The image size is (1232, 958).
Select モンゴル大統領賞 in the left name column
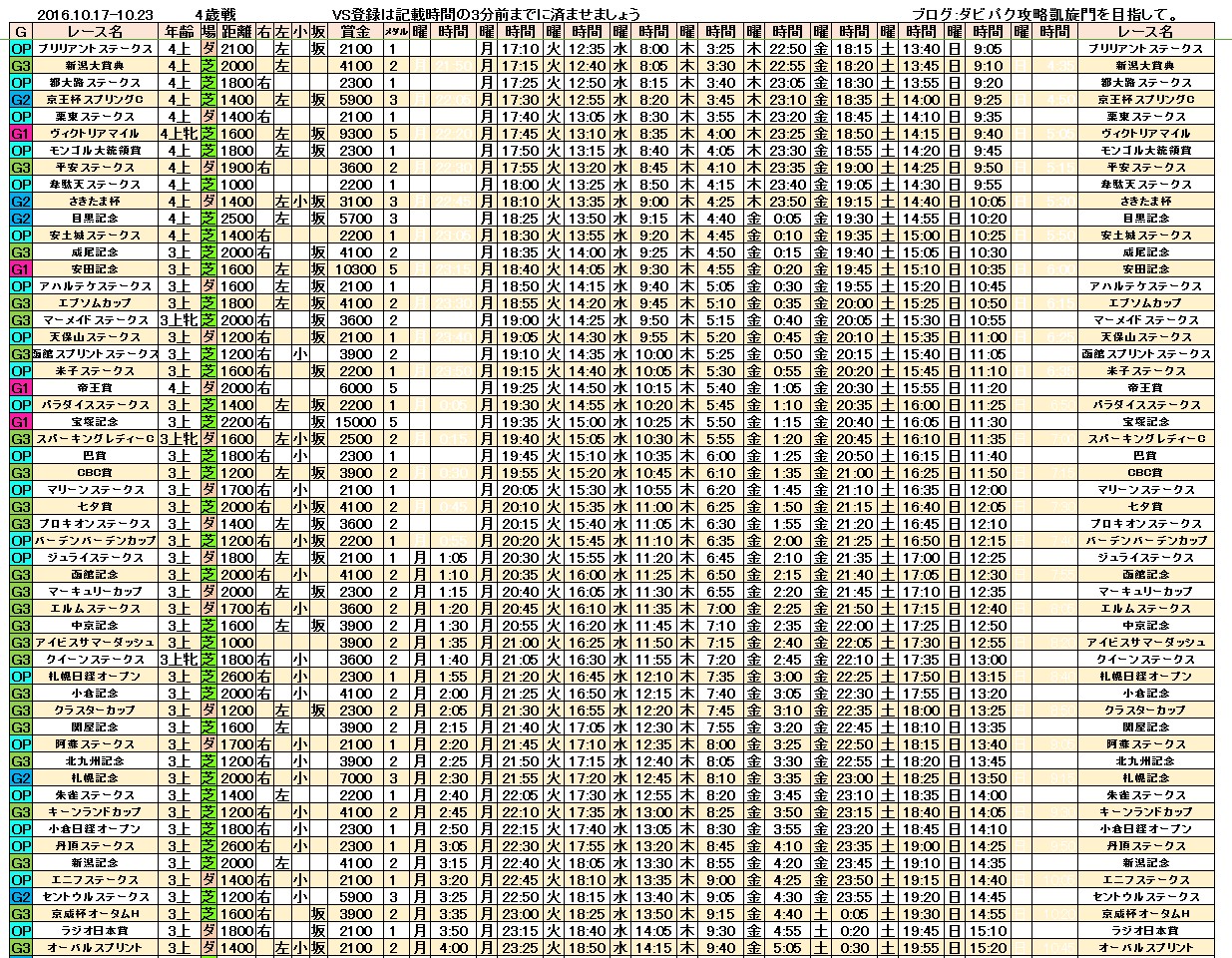tap(95, 150)
